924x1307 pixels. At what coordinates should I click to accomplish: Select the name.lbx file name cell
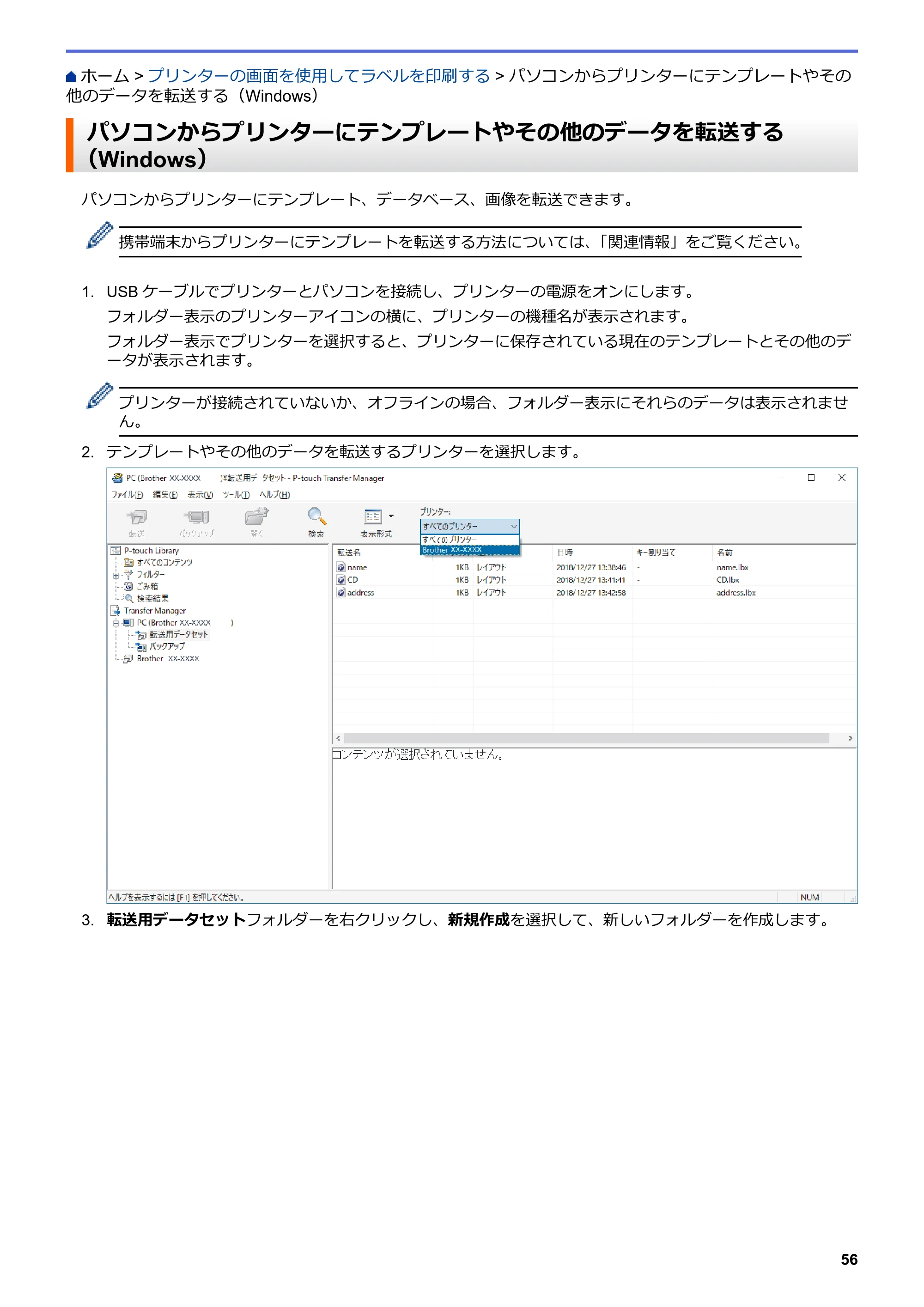pos(732,567)
